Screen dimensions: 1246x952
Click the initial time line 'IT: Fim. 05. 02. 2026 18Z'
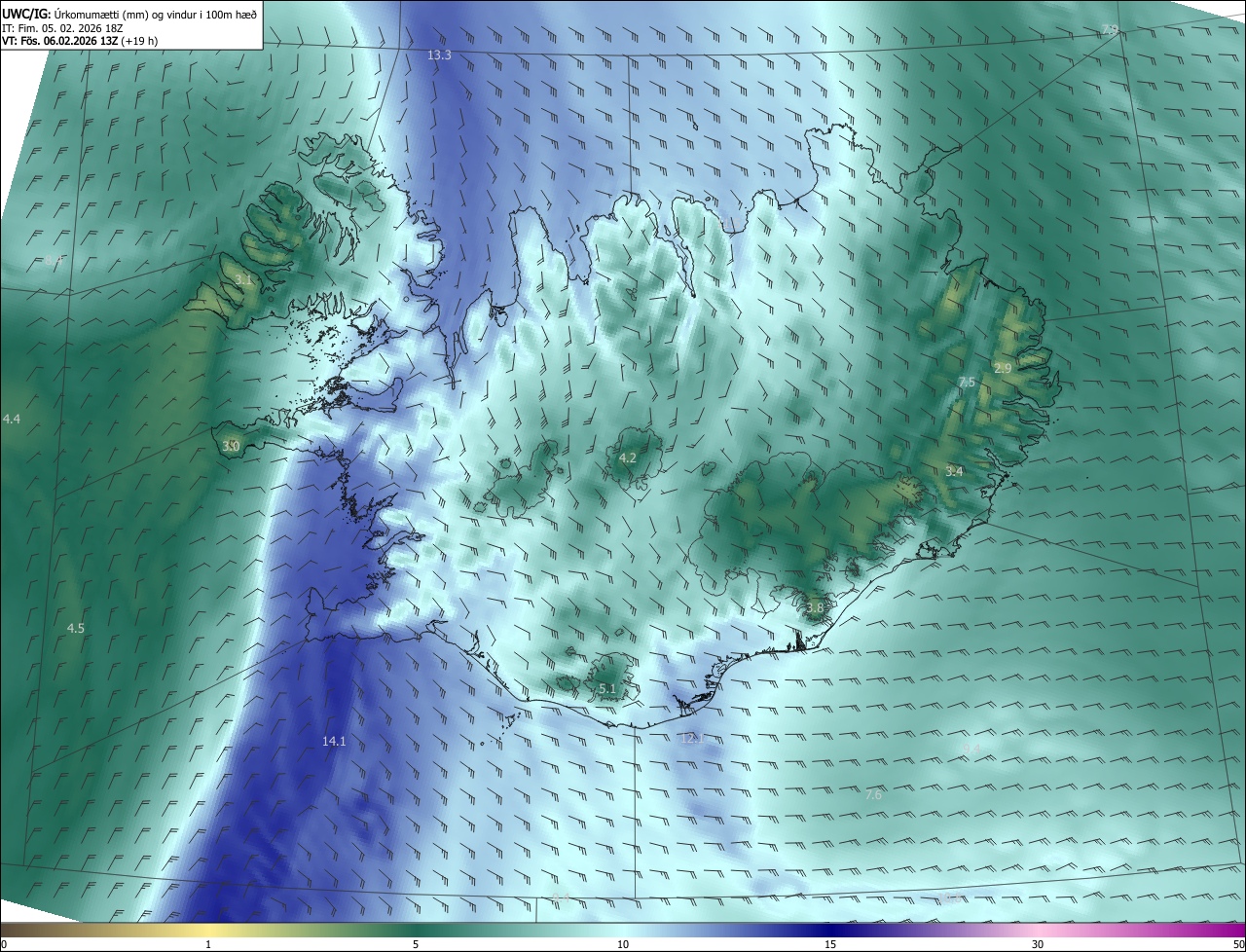[64, 27]
